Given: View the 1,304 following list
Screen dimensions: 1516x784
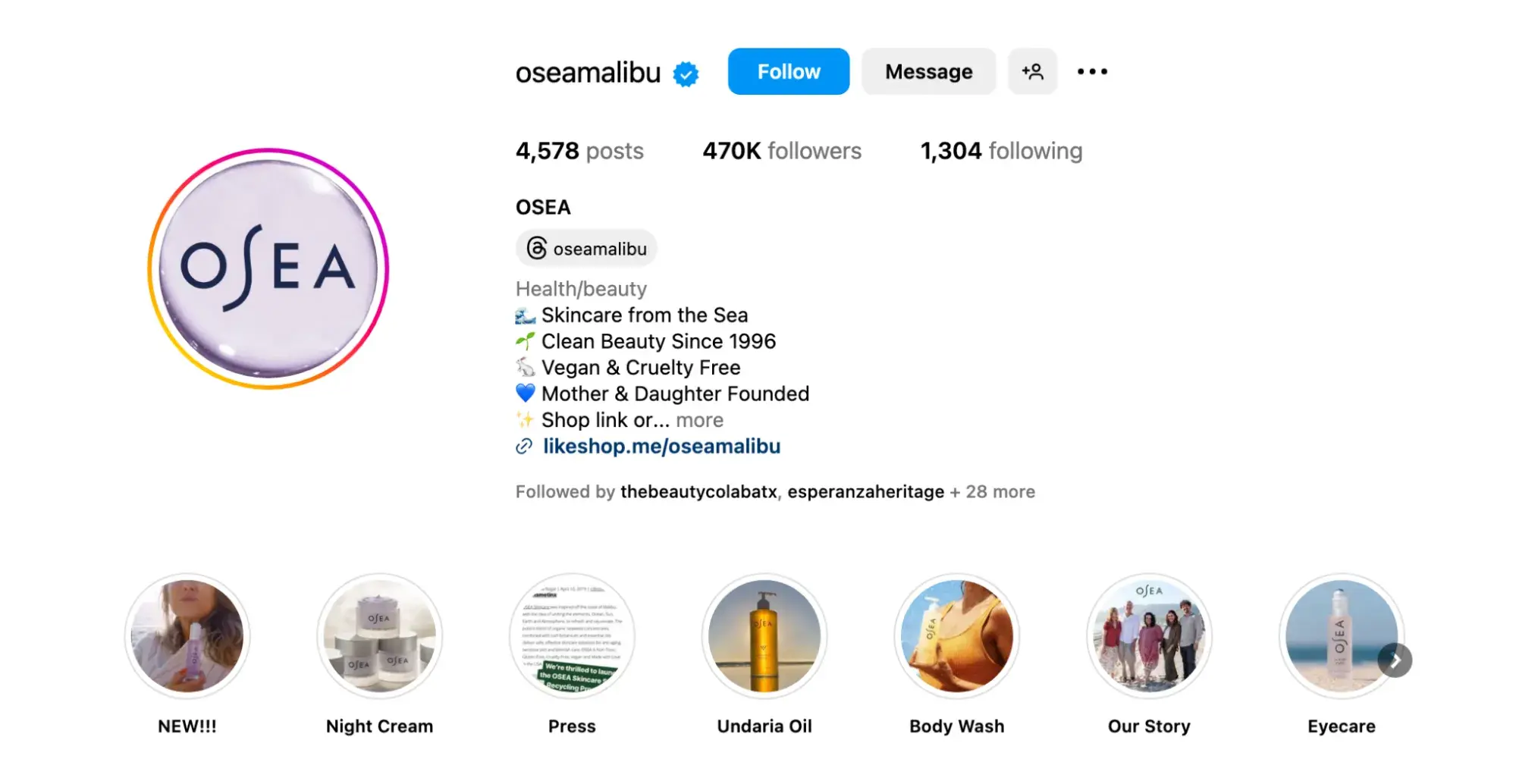Looking at the screenshot, I should click(1001, 151).
